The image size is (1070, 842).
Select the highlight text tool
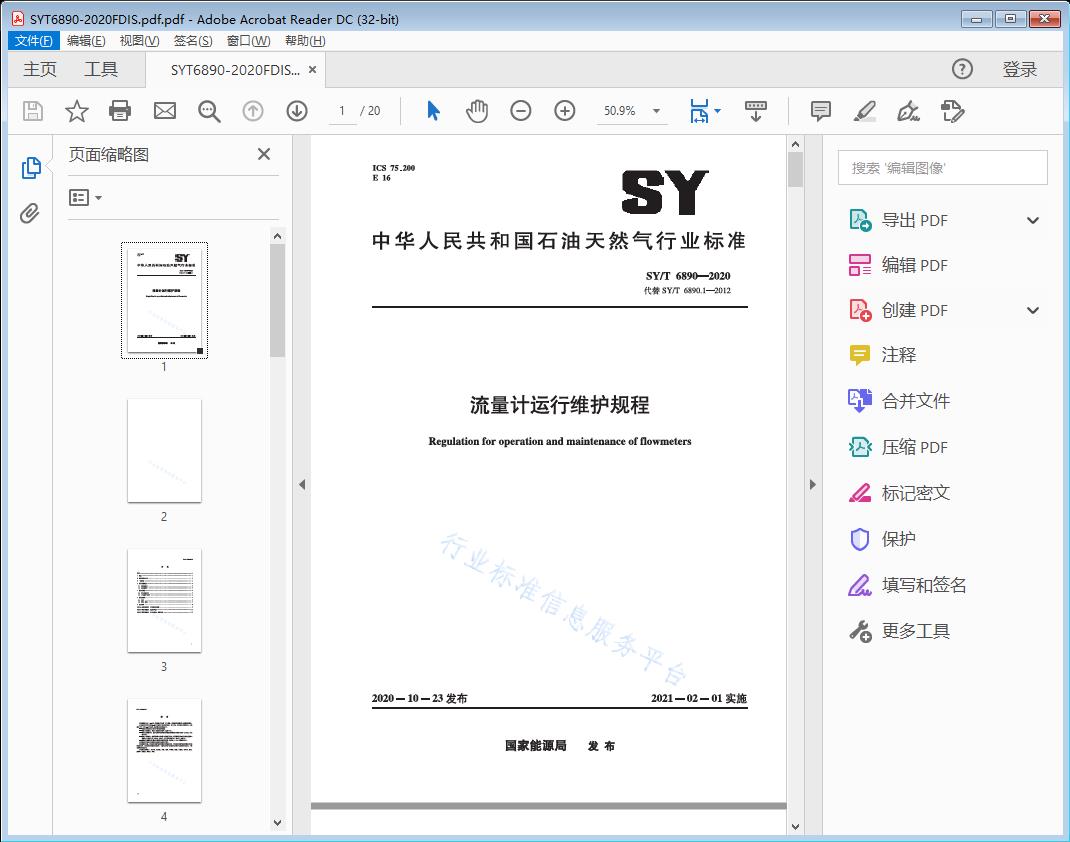(x=866, y=111)
